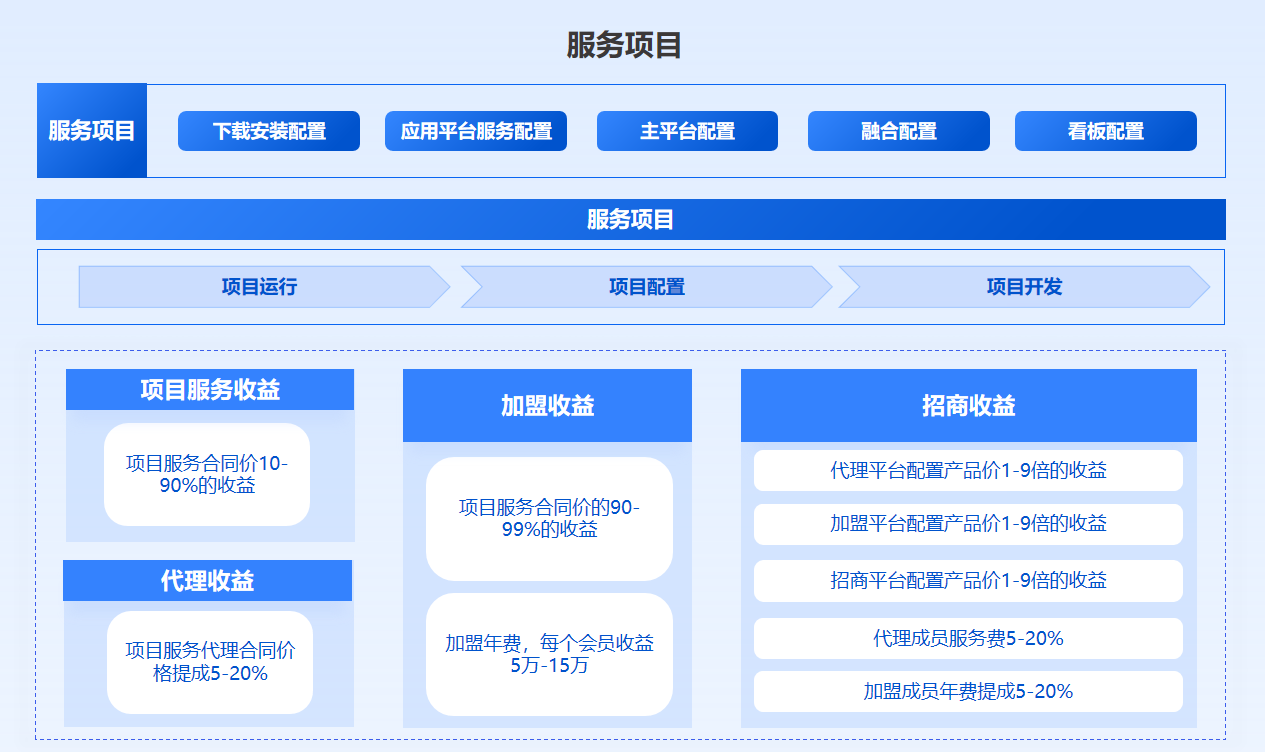Choose the 融合配置 button
This screenshot has width=1265, height=752.
[x=899, y=131]
